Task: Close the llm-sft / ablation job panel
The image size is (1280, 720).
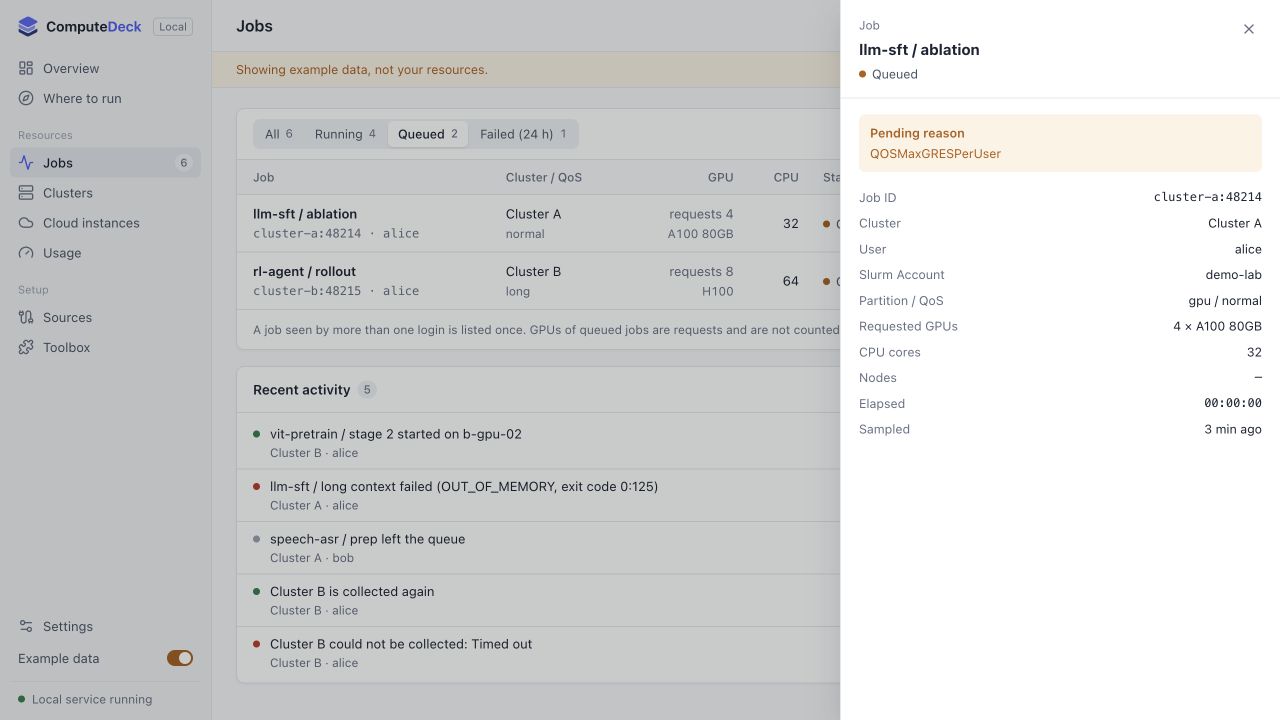Action: click(1249, 29)
